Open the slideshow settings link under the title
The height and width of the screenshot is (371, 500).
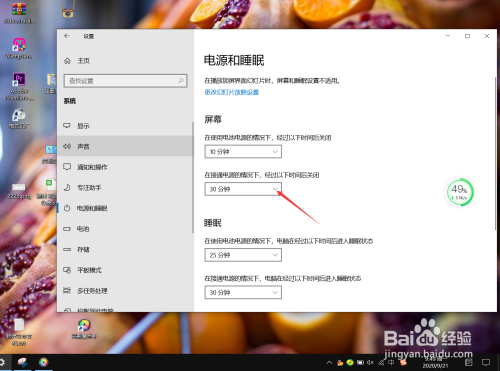[232, 92]
